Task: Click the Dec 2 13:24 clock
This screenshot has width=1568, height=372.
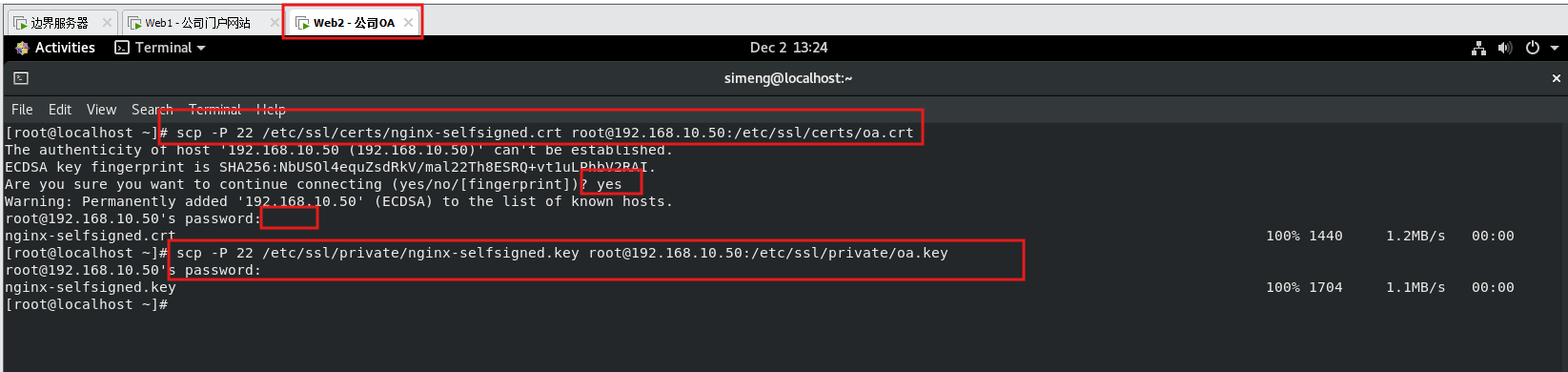Action: point(788,48)
